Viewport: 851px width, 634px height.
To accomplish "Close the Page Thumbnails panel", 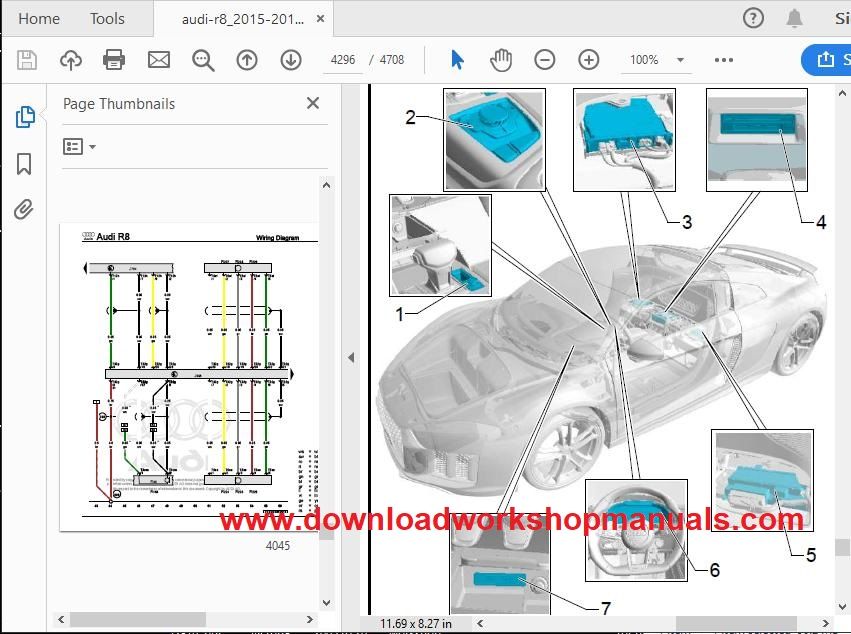I will 313,103.
